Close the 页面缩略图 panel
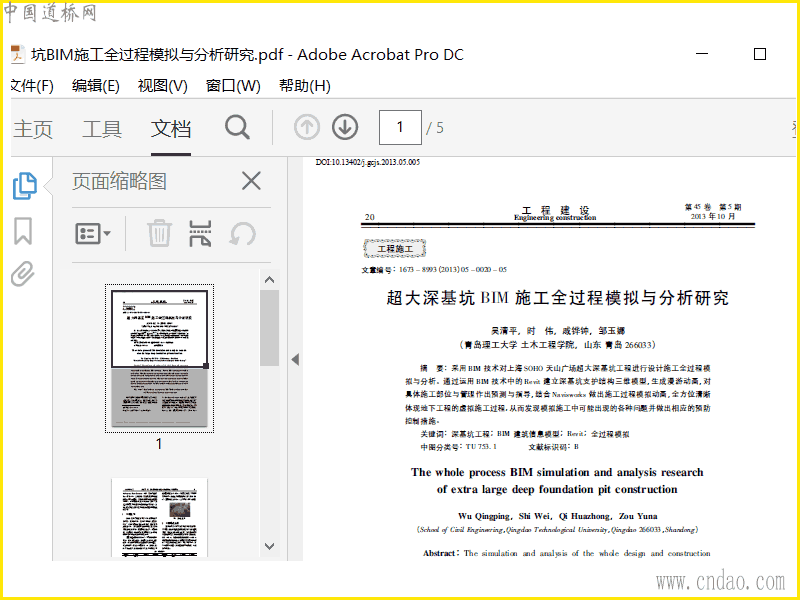This screenshot has height=600, width=800. [x=251, y=181]
